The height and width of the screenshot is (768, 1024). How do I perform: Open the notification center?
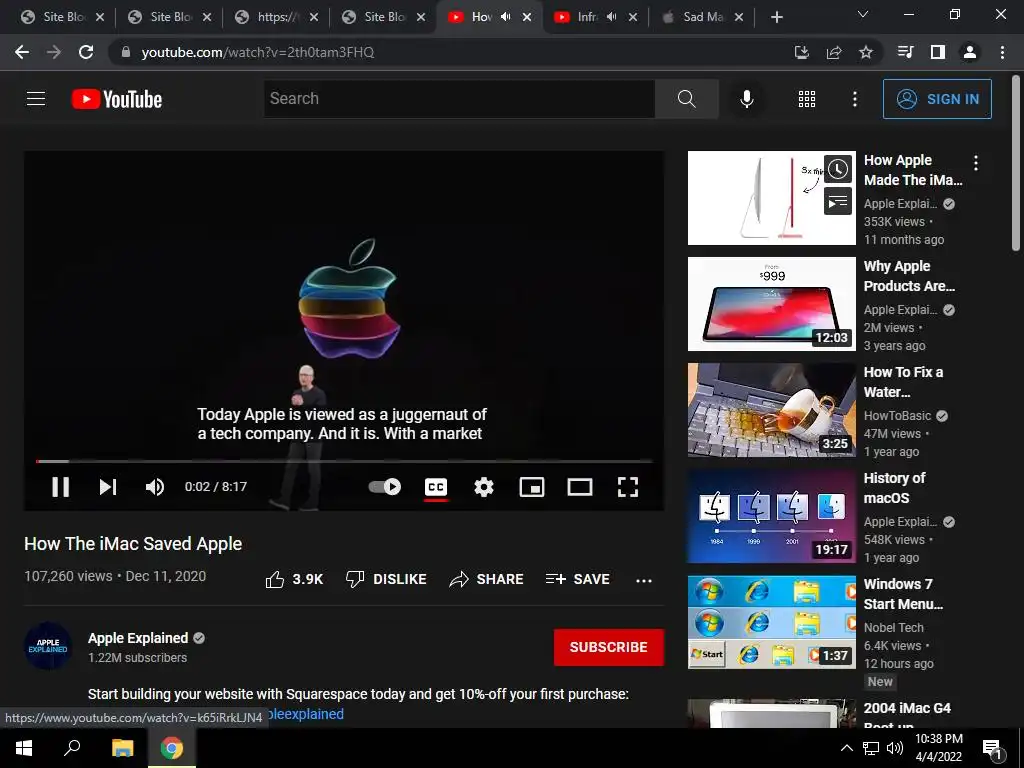[x=993, y=748]
